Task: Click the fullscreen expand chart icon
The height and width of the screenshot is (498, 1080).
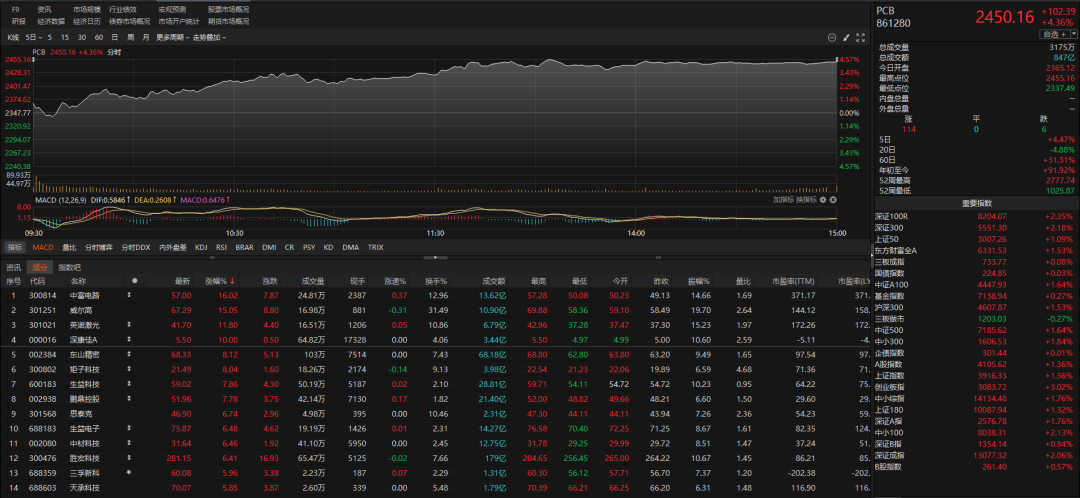Action: (x=860, y=38)
